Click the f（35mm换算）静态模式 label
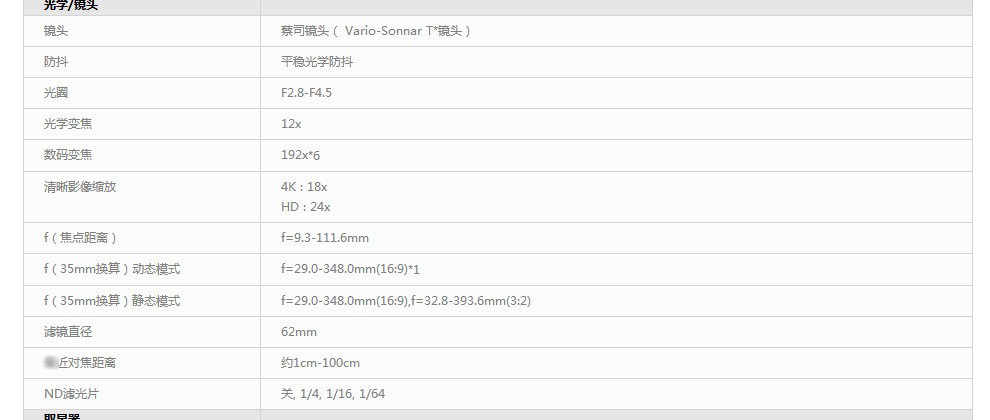Image resolution: width=990 pixels, height=420 pixels. (112, 301)
